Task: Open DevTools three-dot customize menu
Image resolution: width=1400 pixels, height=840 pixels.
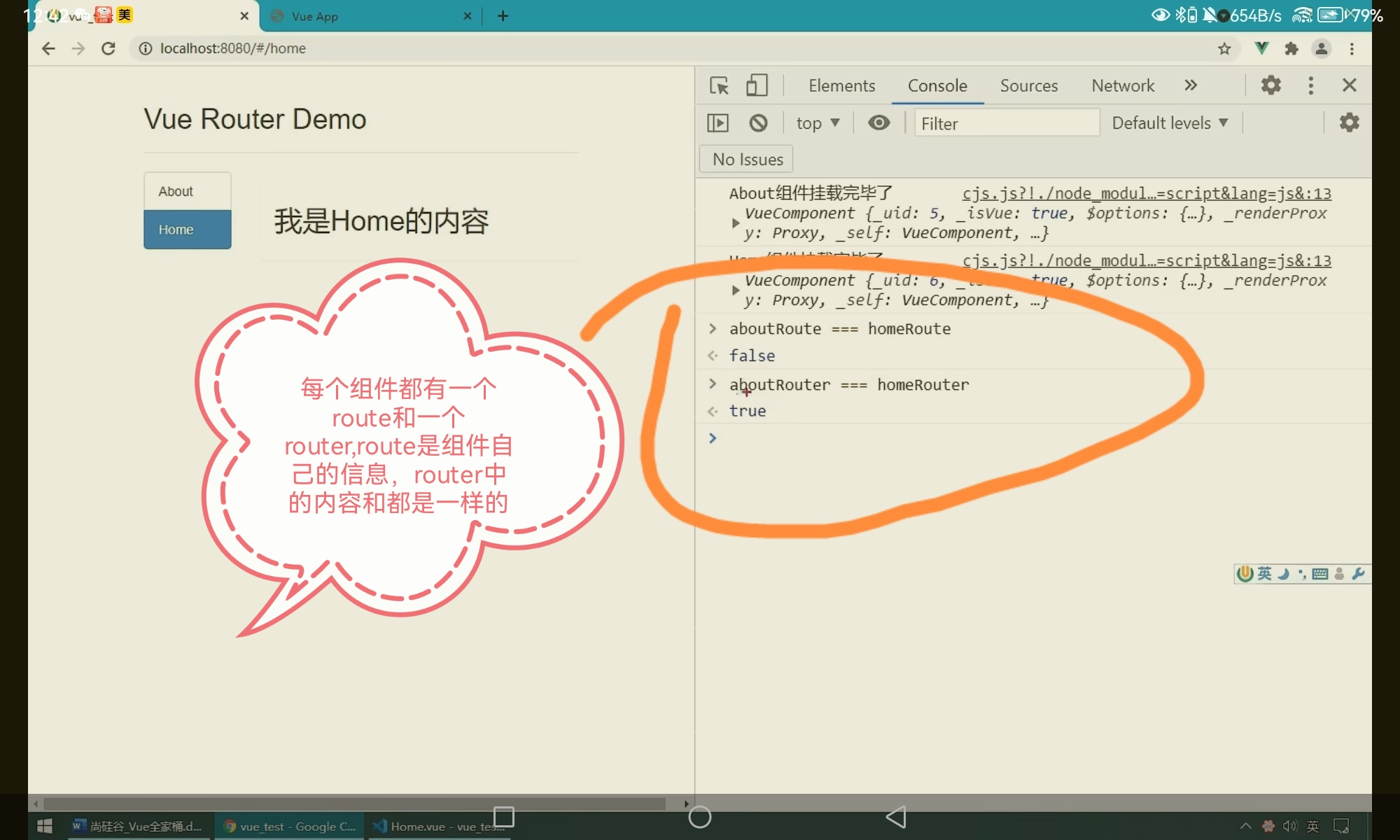Action: (x=1310, y=85)
